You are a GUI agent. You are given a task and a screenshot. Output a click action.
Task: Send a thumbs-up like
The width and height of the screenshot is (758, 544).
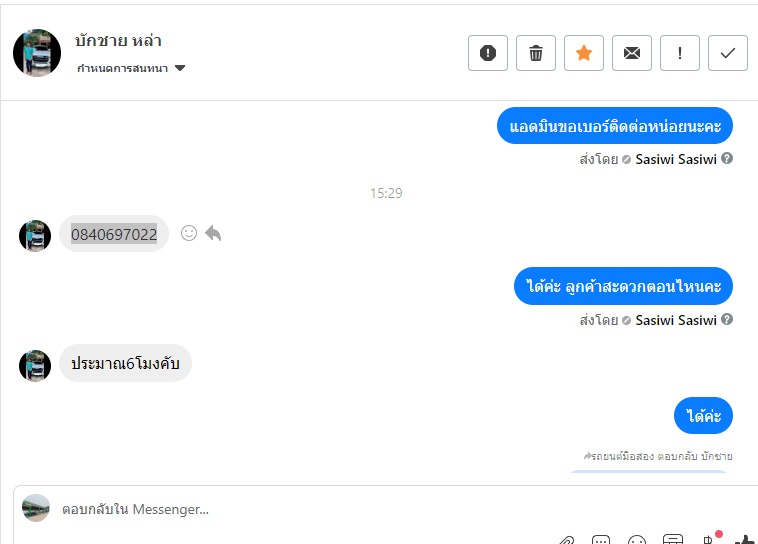[x=745, y=540]
